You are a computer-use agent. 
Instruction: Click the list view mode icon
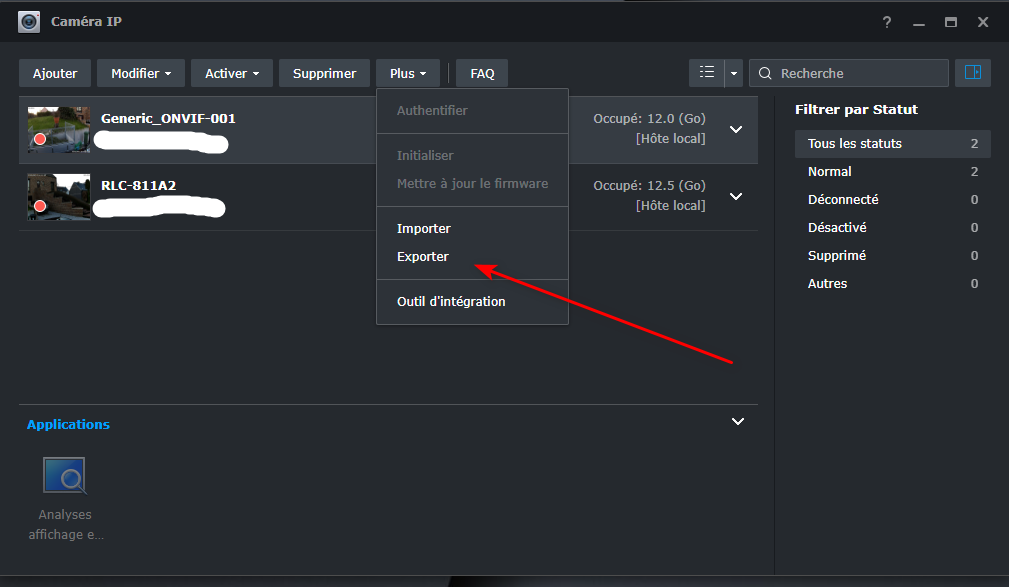[x=707, y=73]
